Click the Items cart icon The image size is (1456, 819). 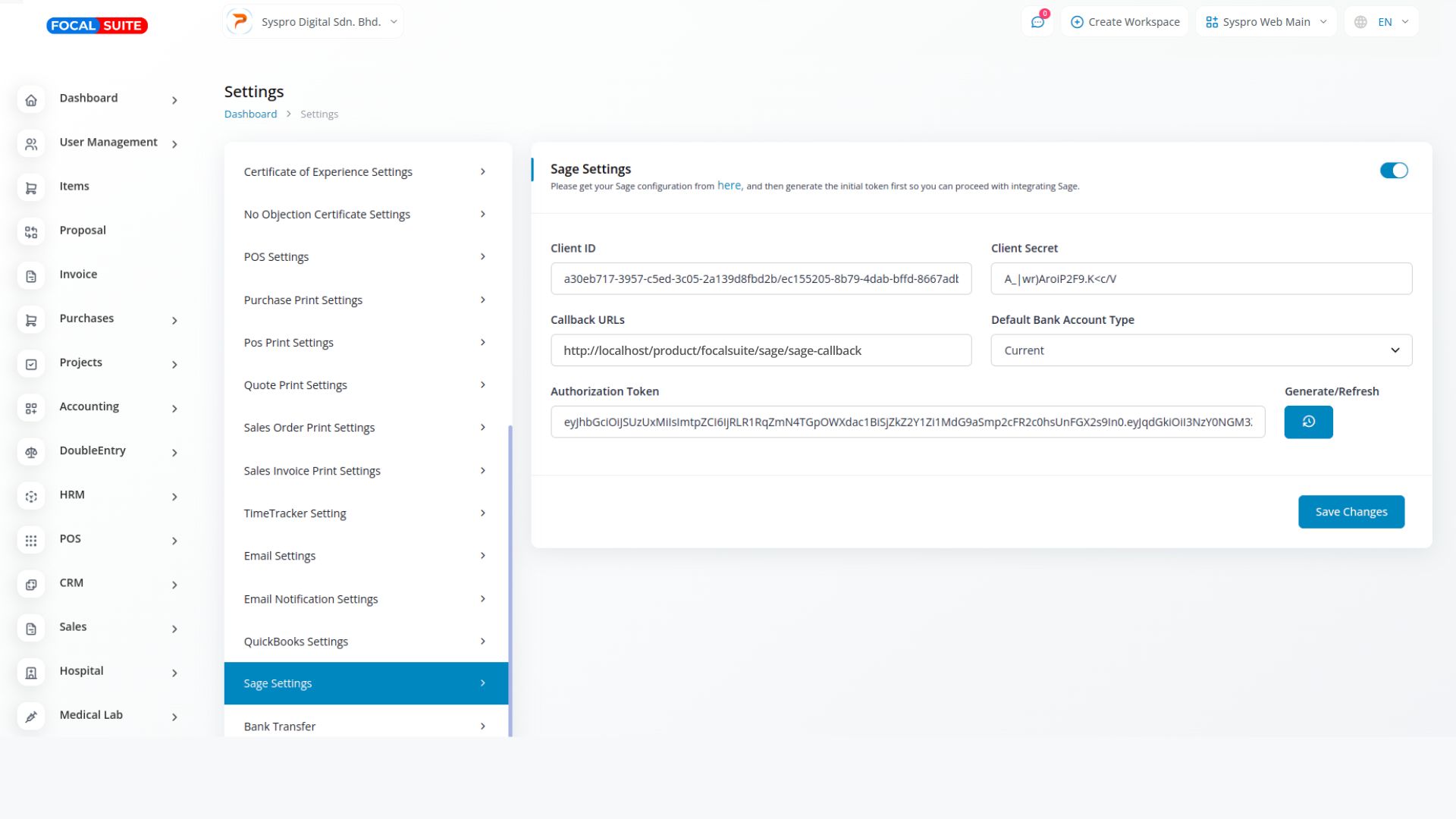pyautogui.click(x=31, y=188)
